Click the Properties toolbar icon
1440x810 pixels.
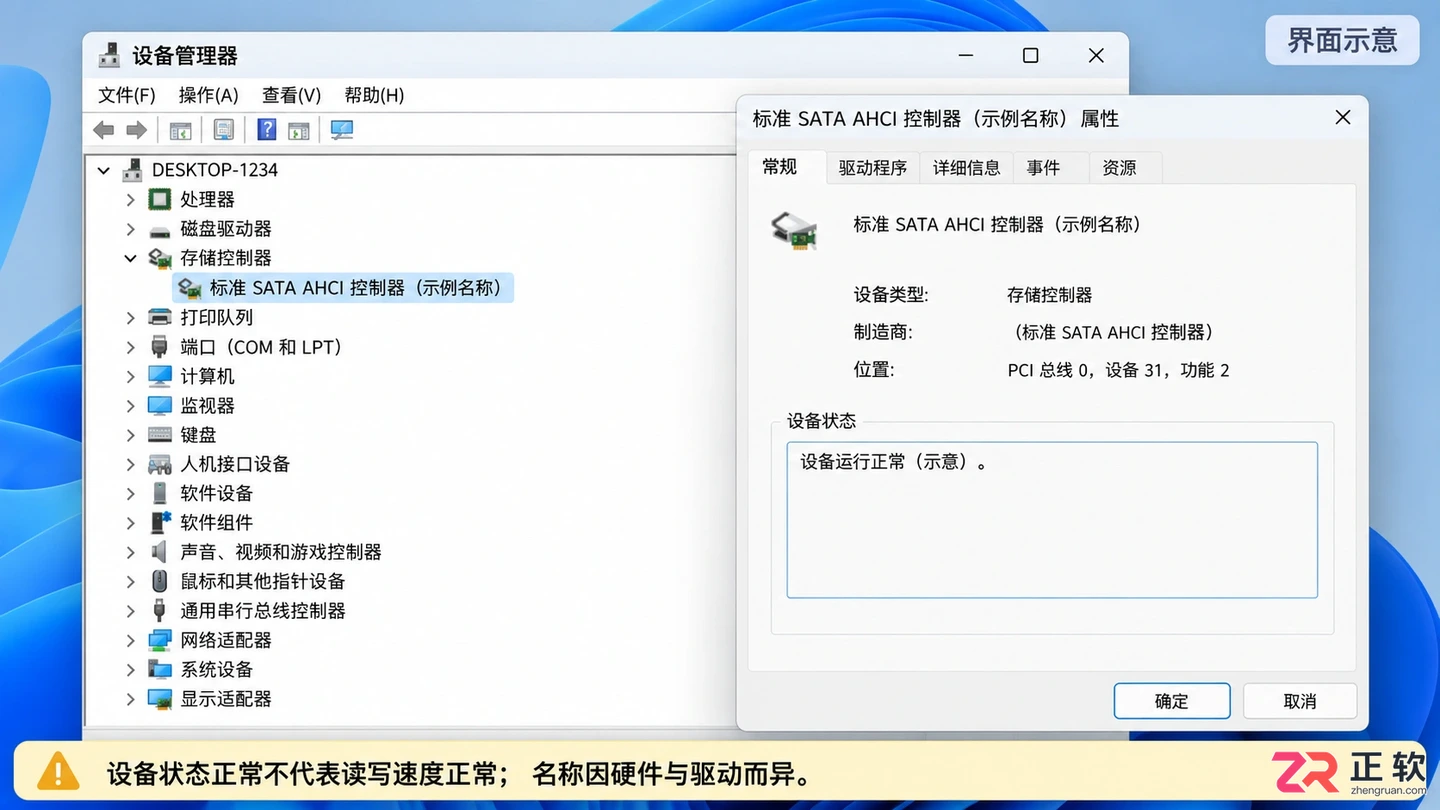click(x=224, y=130)
